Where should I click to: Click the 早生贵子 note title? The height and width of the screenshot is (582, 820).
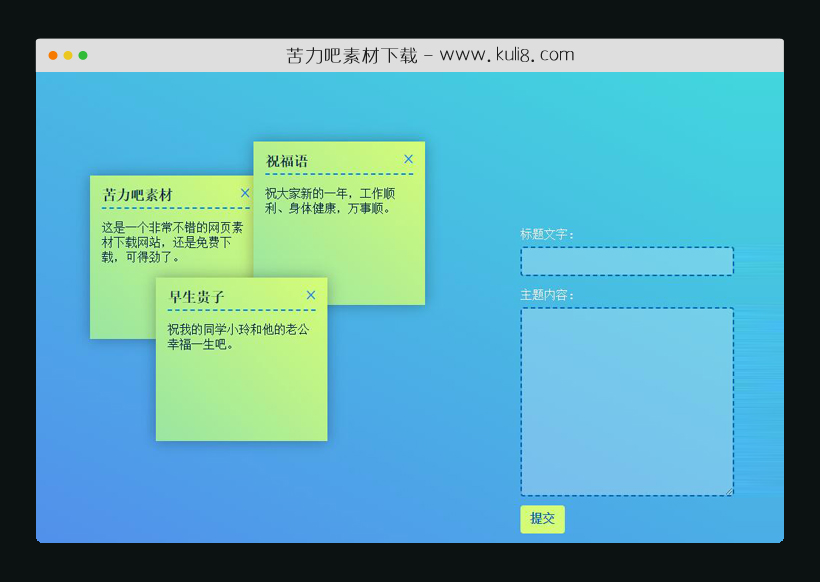point(197,297)
